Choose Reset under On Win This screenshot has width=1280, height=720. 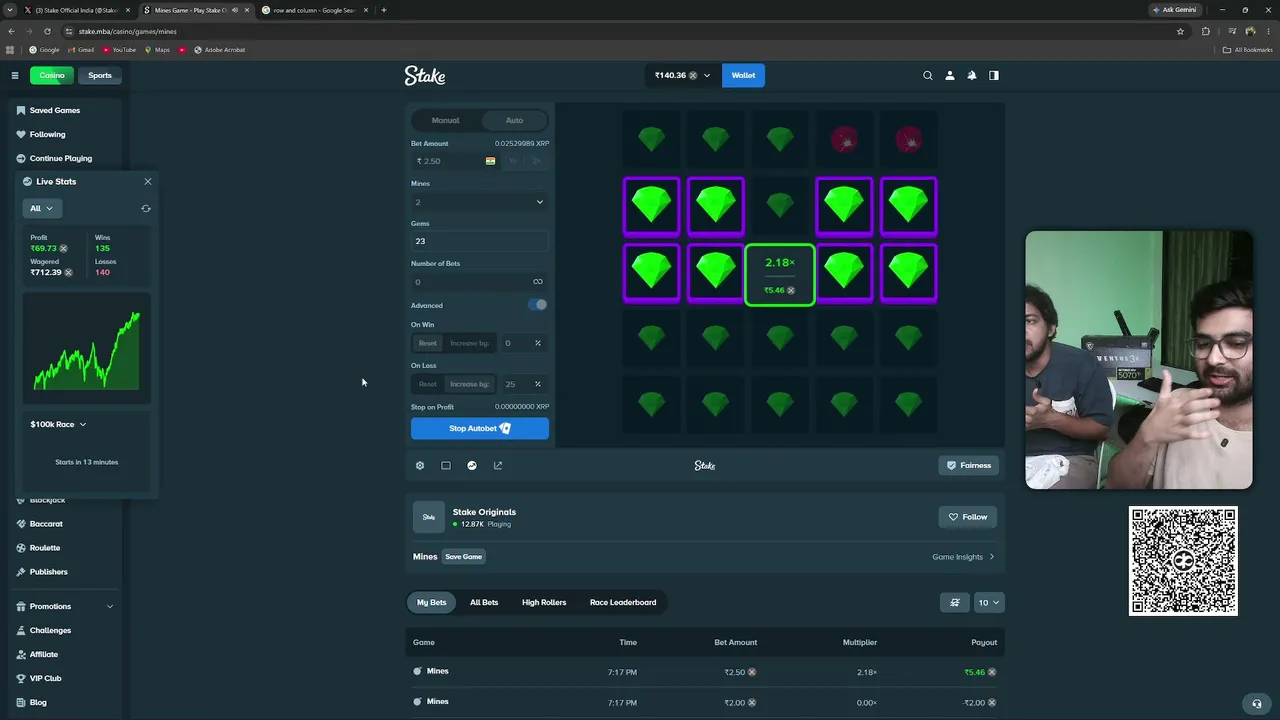click(x=428, y=343)
